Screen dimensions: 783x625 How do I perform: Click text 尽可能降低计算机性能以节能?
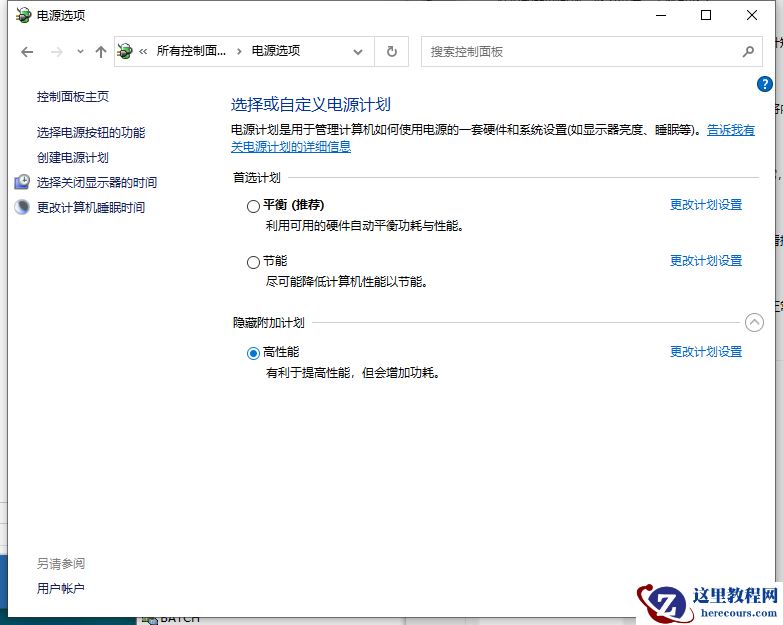click(347, 282)
